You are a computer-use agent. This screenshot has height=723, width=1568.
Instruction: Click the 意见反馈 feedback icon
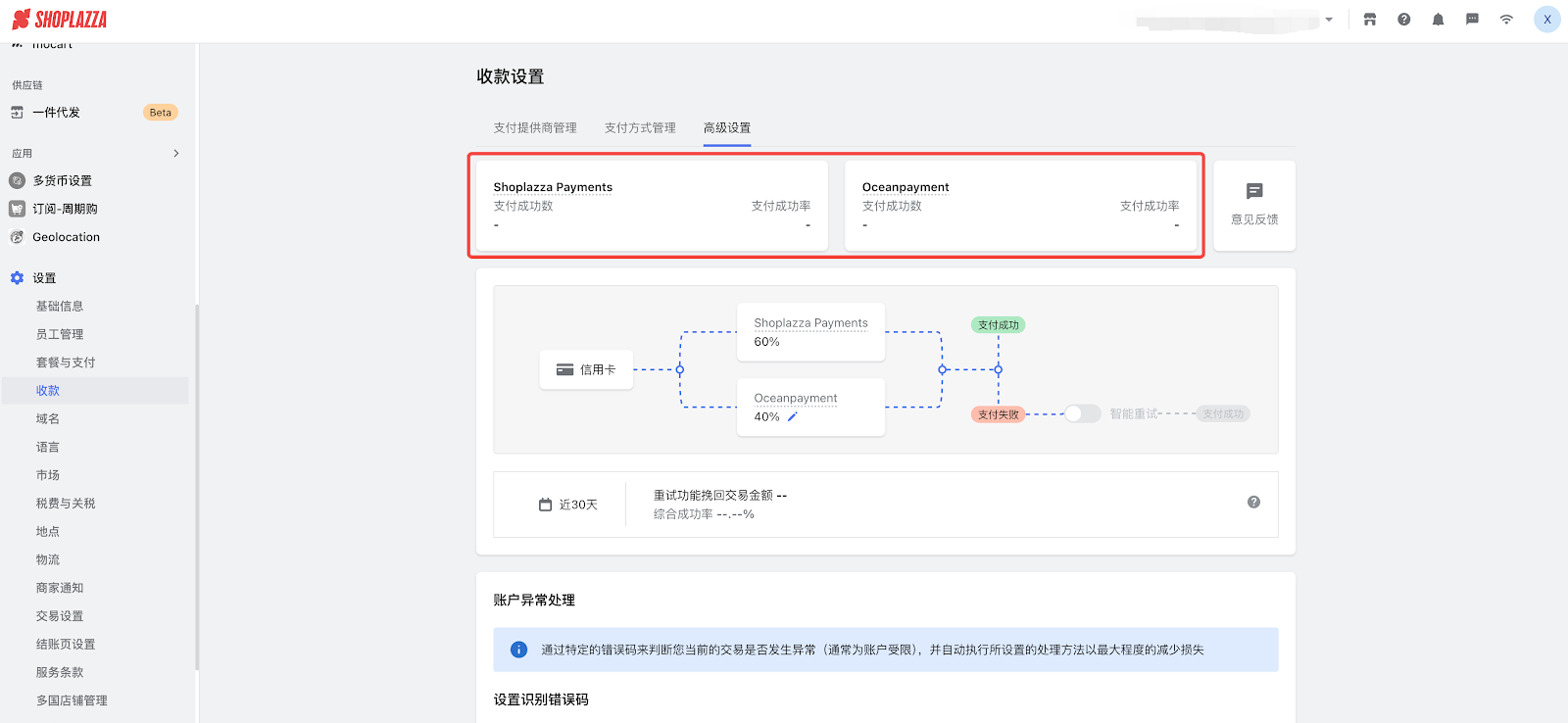[x=1254, y=192]
